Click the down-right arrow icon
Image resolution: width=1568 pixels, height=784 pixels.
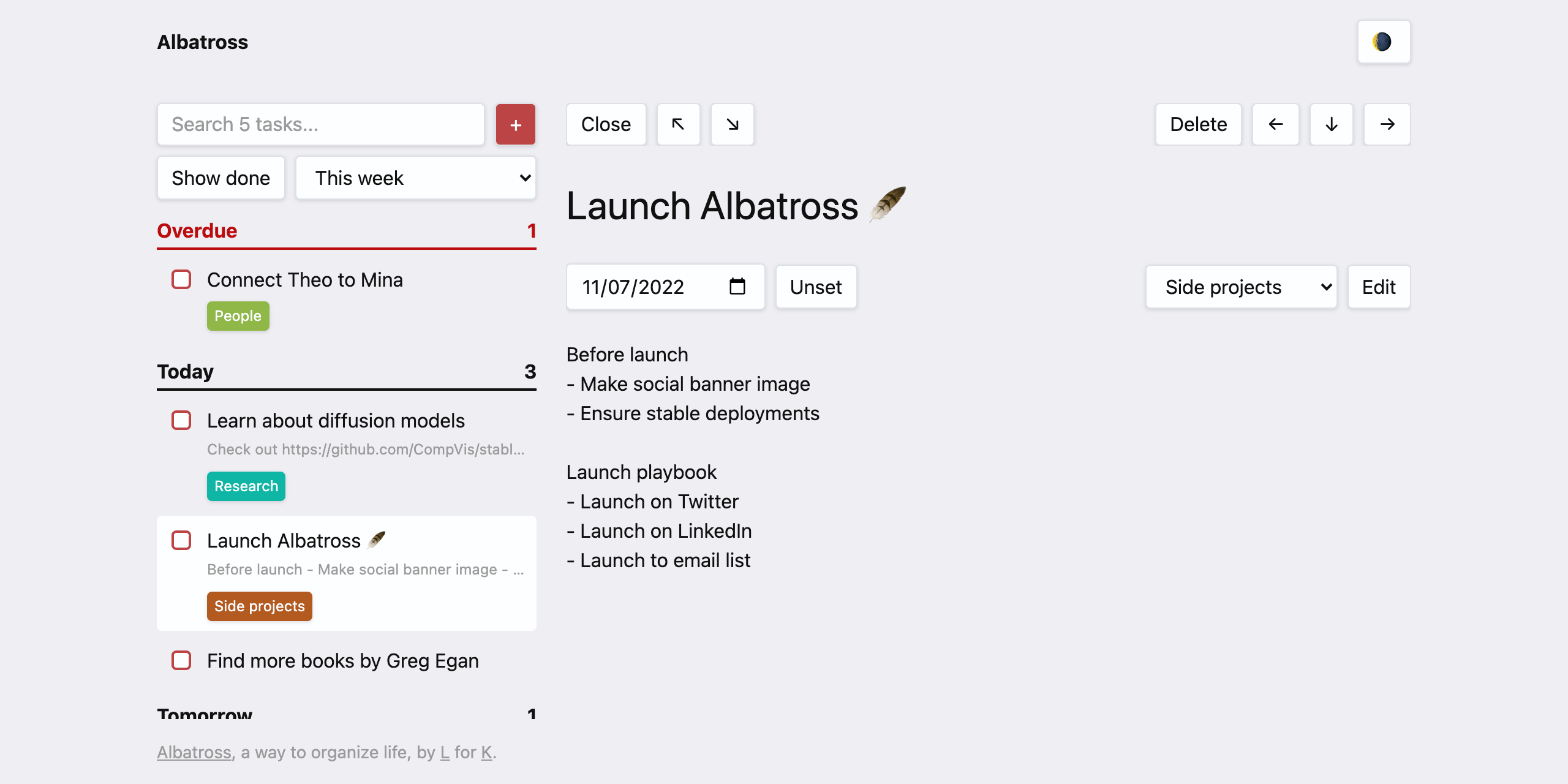click(x=733, y=124)
